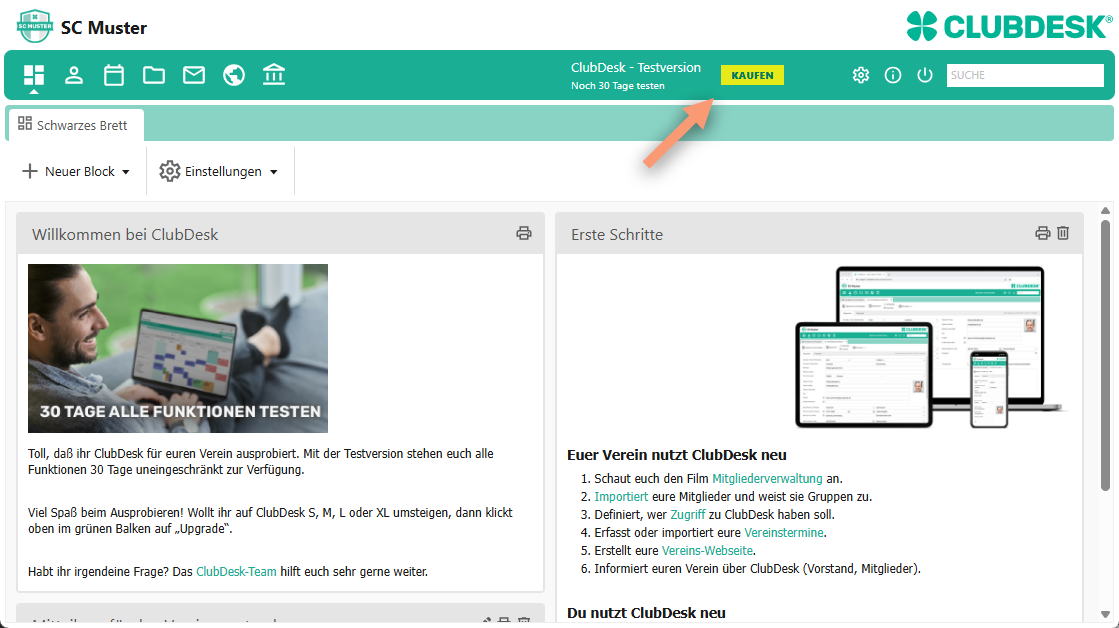Screen dimensions: 1119x628
Task: Open settings gear in green bar
Action: pos(861,75)
